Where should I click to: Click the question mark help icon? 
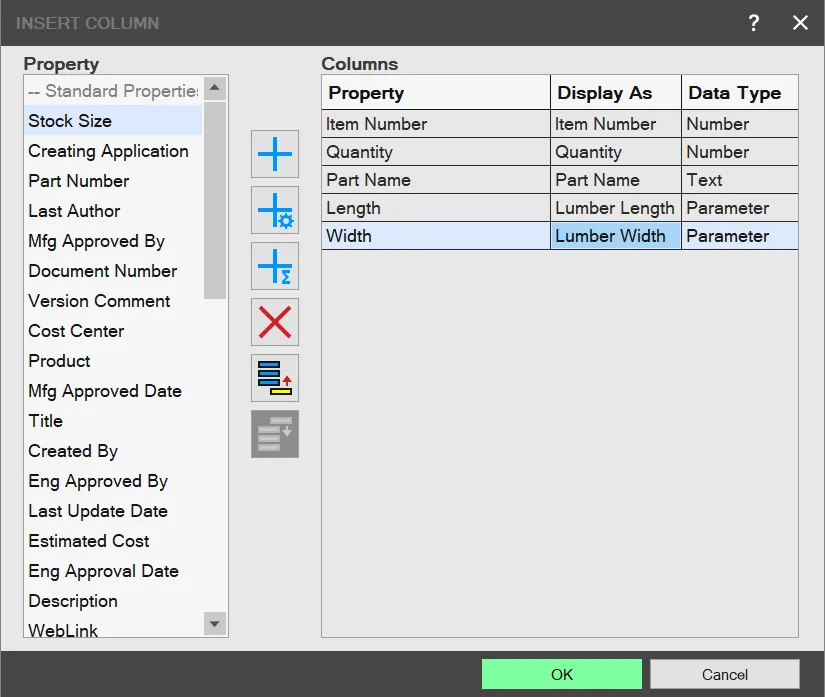(753, 23)
